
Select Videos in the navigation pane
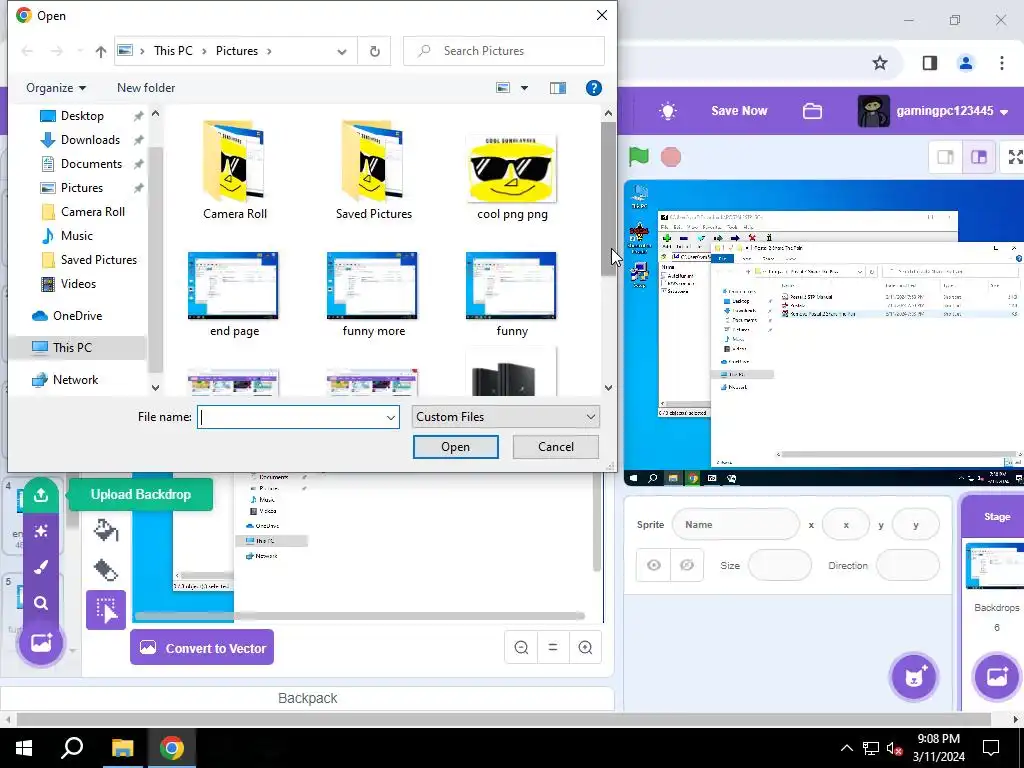78,284
